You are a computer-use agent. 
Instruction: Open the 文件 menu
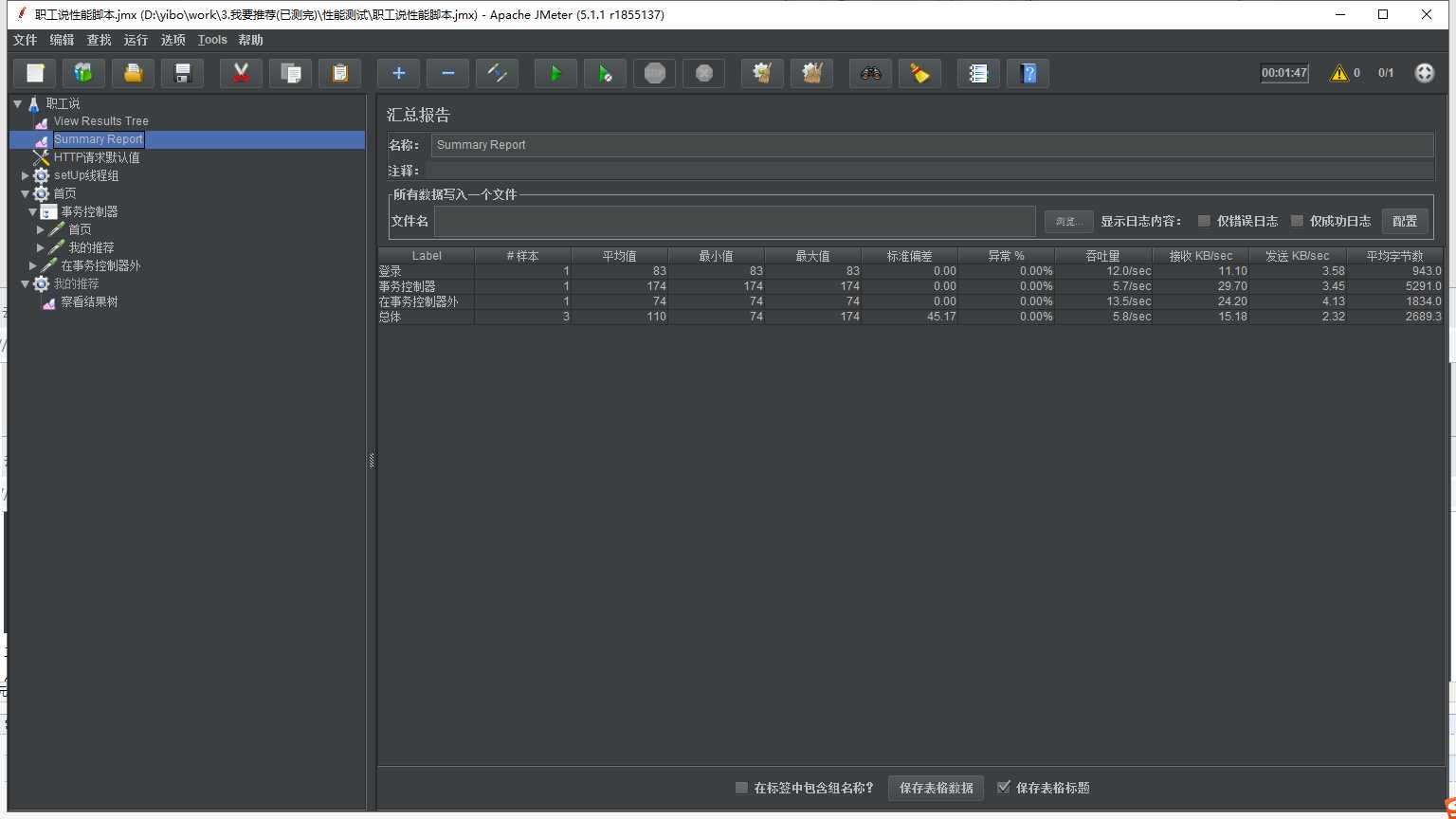coord(25,40)
